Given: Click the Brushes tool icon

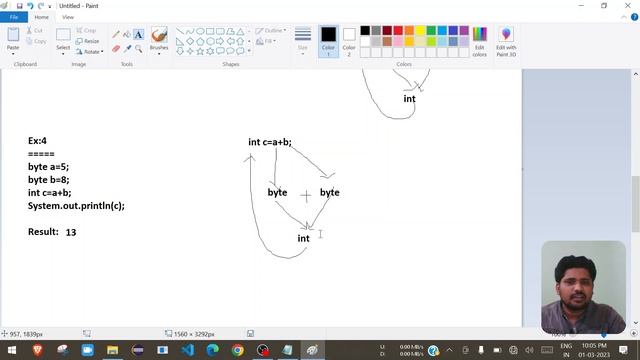Looking at the screenshot, I should [x=159, y=35].
